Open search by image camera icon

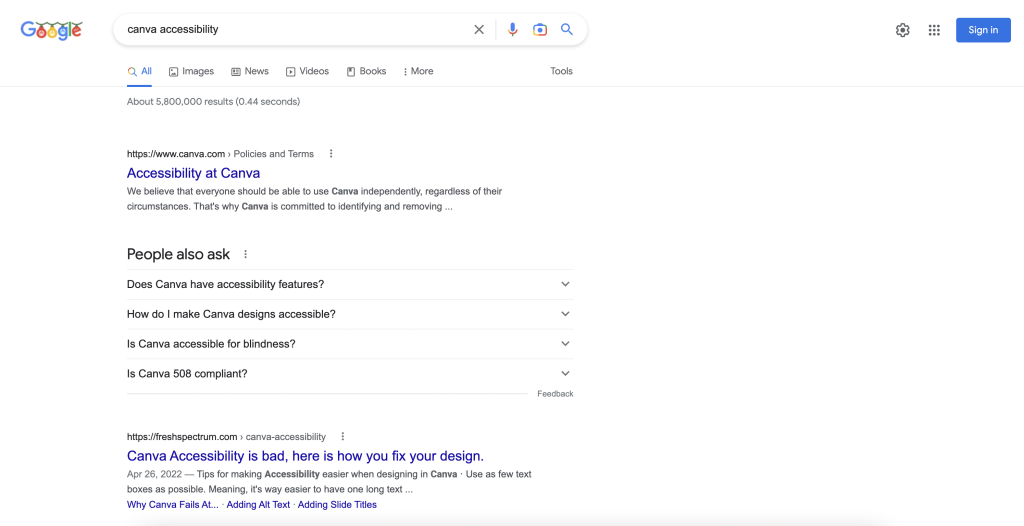(539, 29)
